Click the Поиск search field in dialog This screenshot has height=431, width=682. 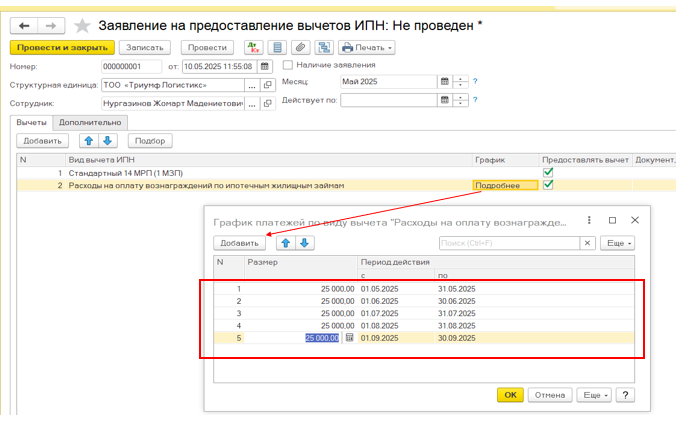pyautogui.click(x=508, y=243)
